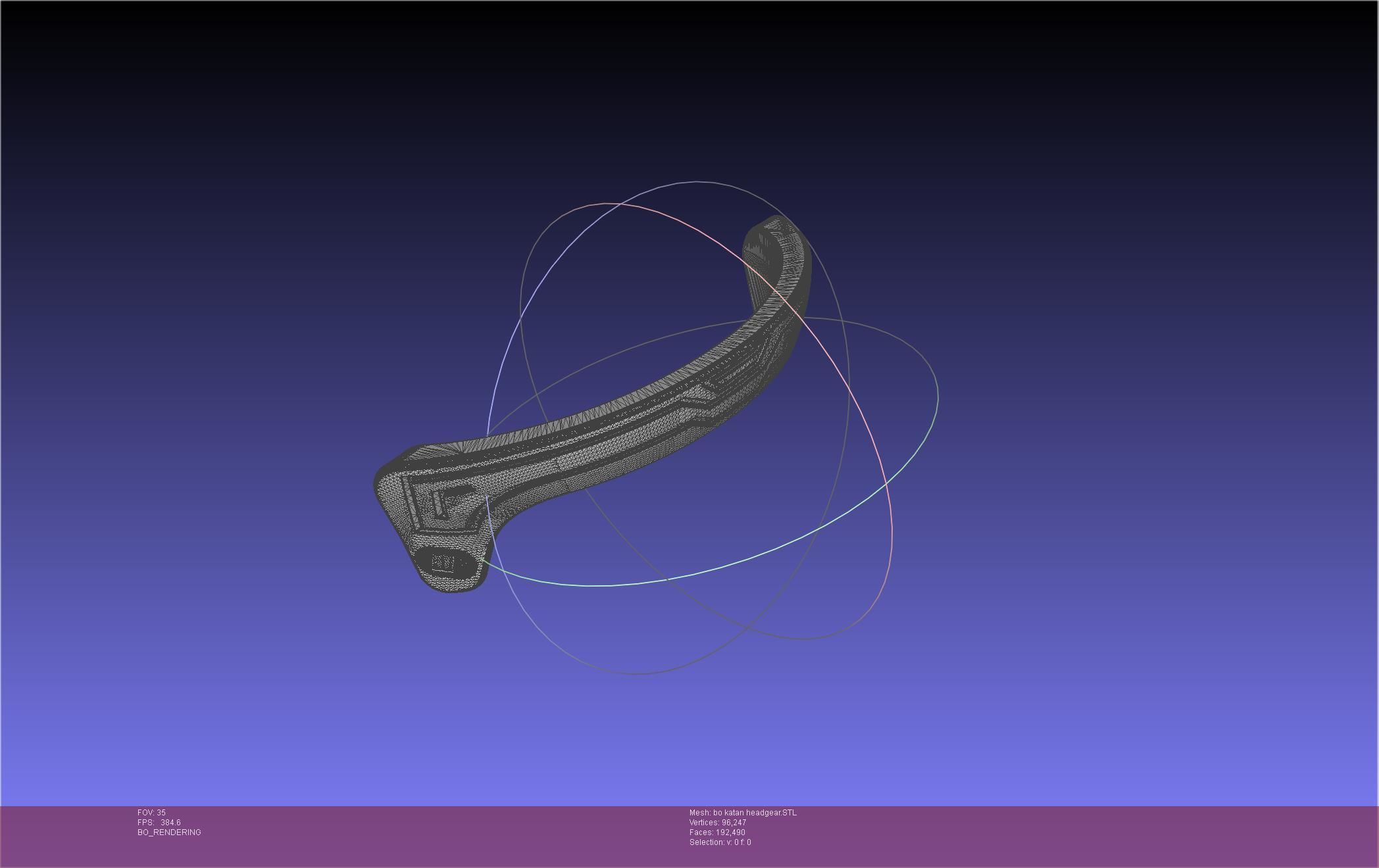Click the purple info bar background
The image size is (1379, 868).
[1053, 835]
